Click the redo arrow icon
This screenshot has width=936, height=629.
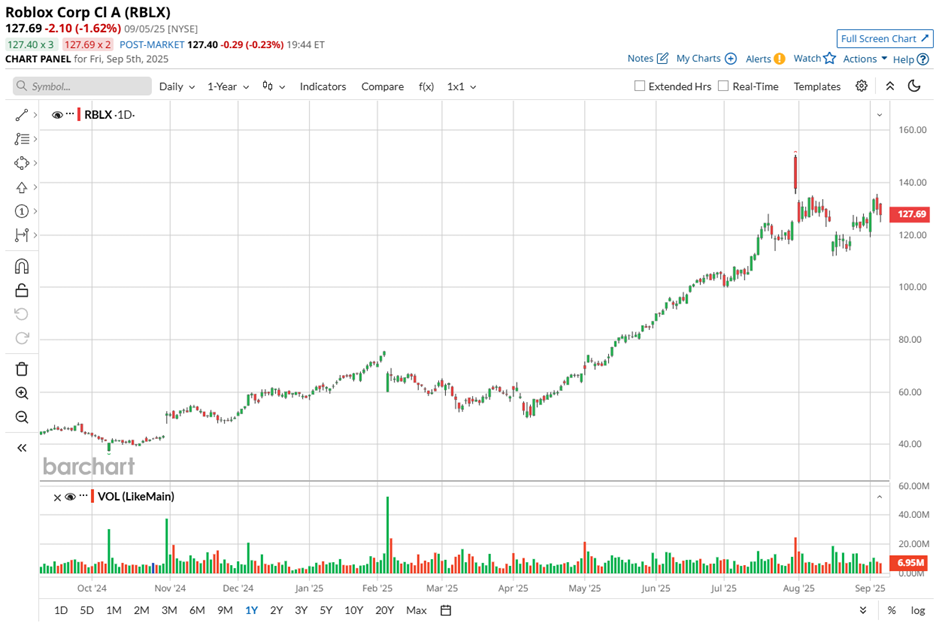tap(21, 338)
